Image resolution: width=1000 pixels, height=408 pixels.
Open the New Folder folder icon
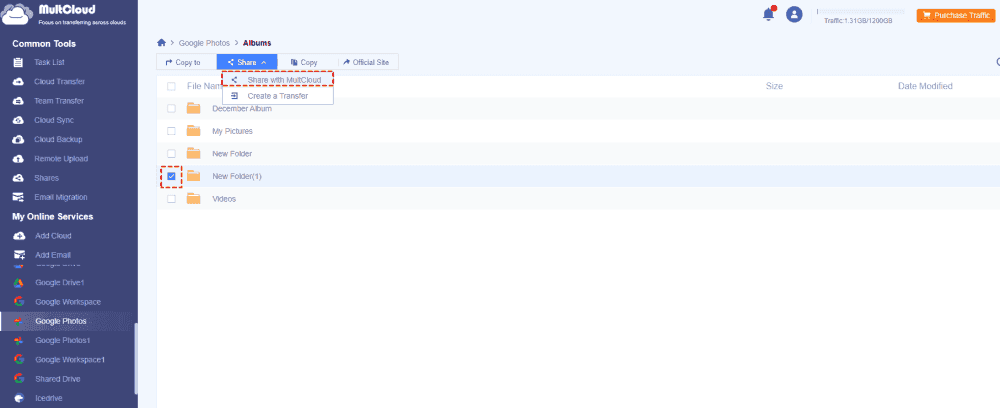click(193, 154)
